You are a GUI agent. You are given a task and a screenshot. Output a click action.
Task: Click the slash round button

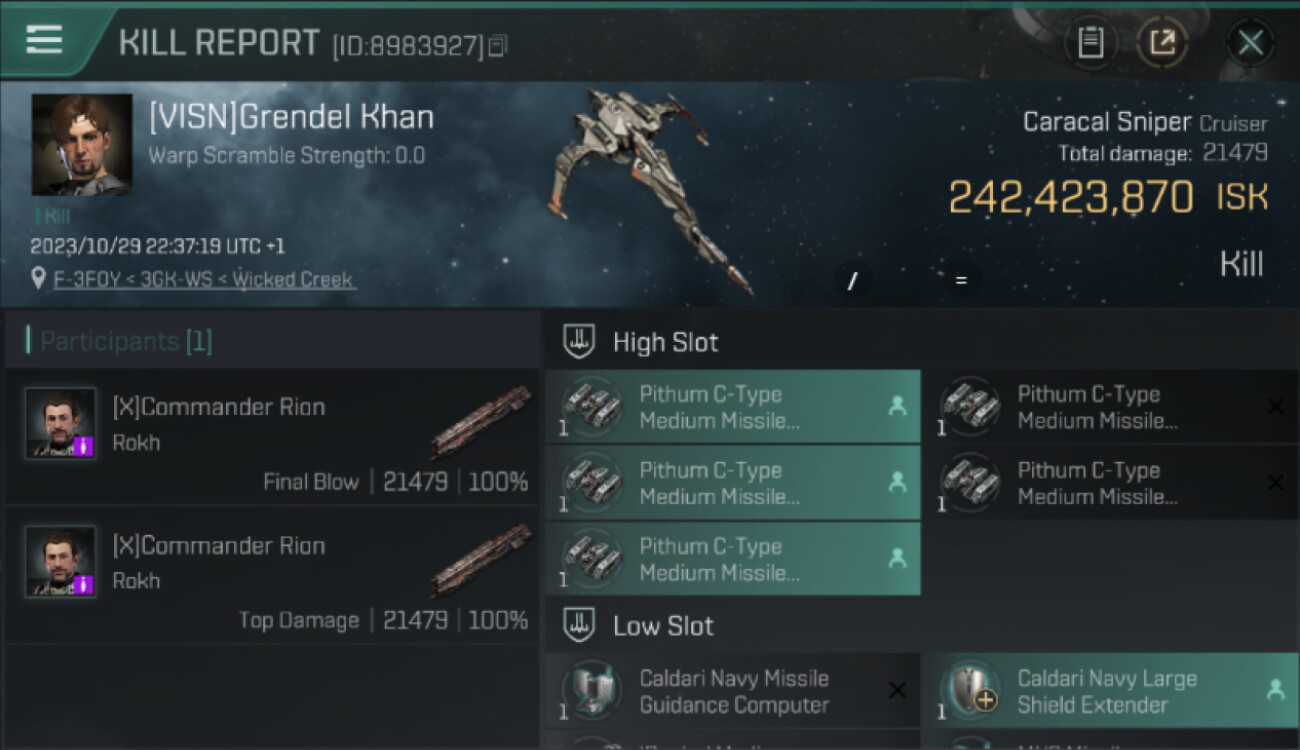(x=853, y=281)
